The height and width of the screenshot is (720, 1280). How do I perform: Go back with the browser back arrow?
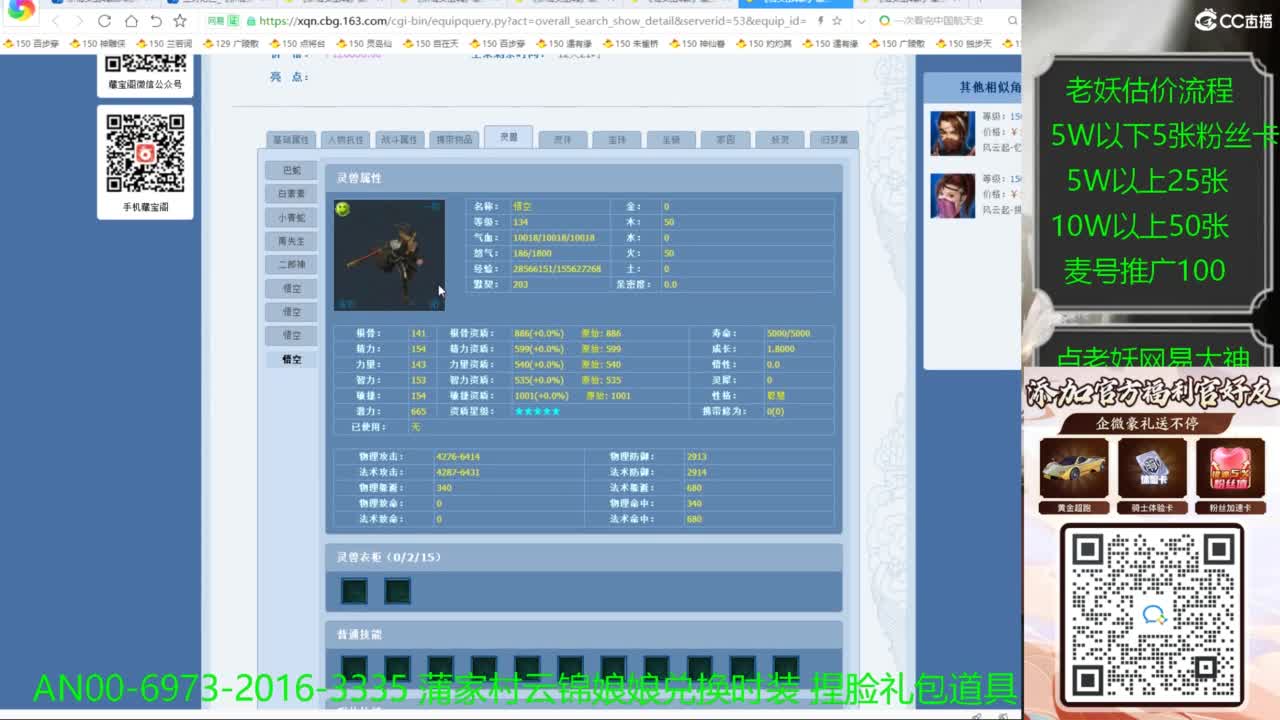[55, 21]
